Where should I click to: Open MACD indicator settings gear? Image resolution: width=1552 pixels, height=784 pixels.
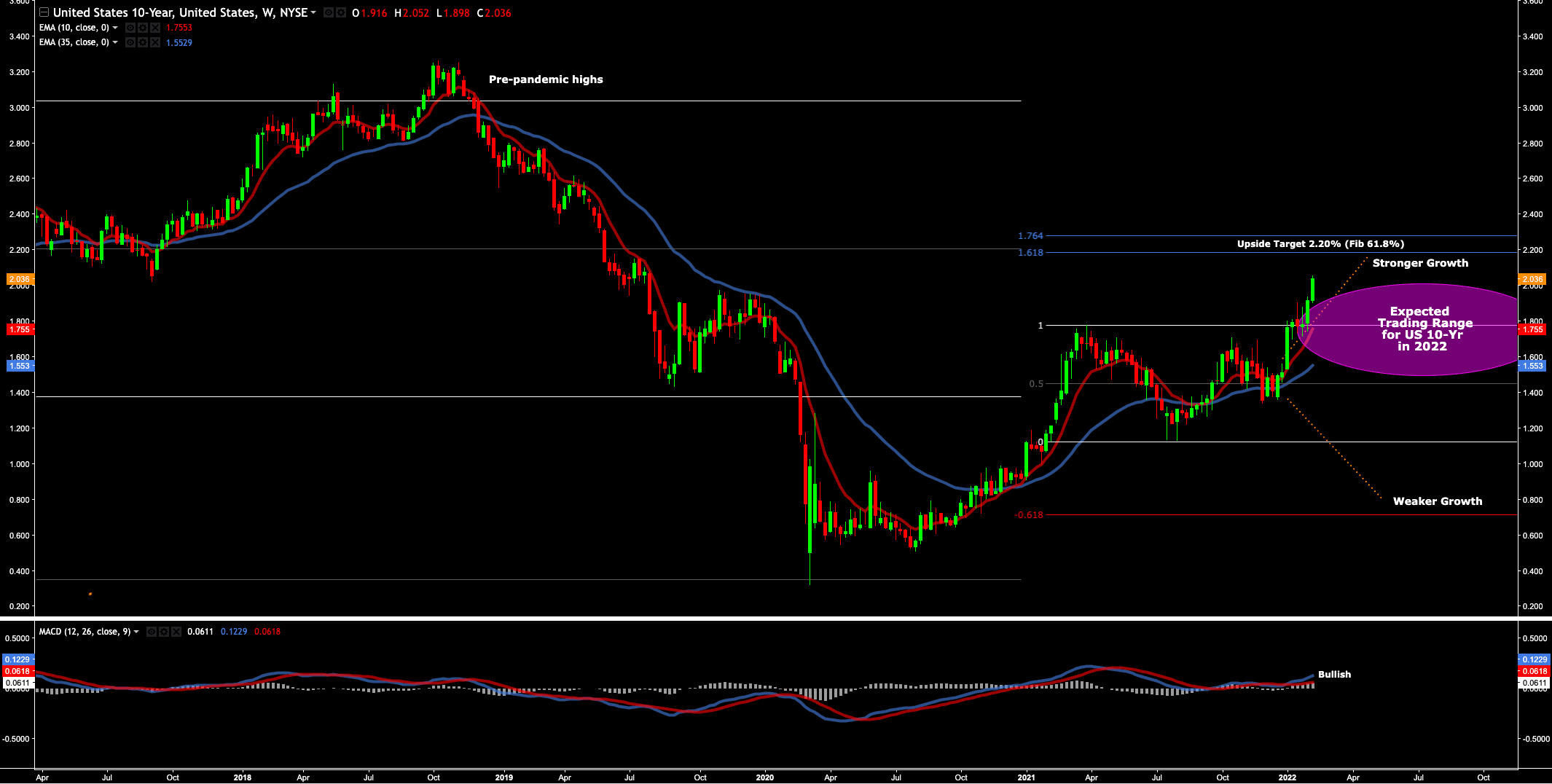[x=163, y=632]
